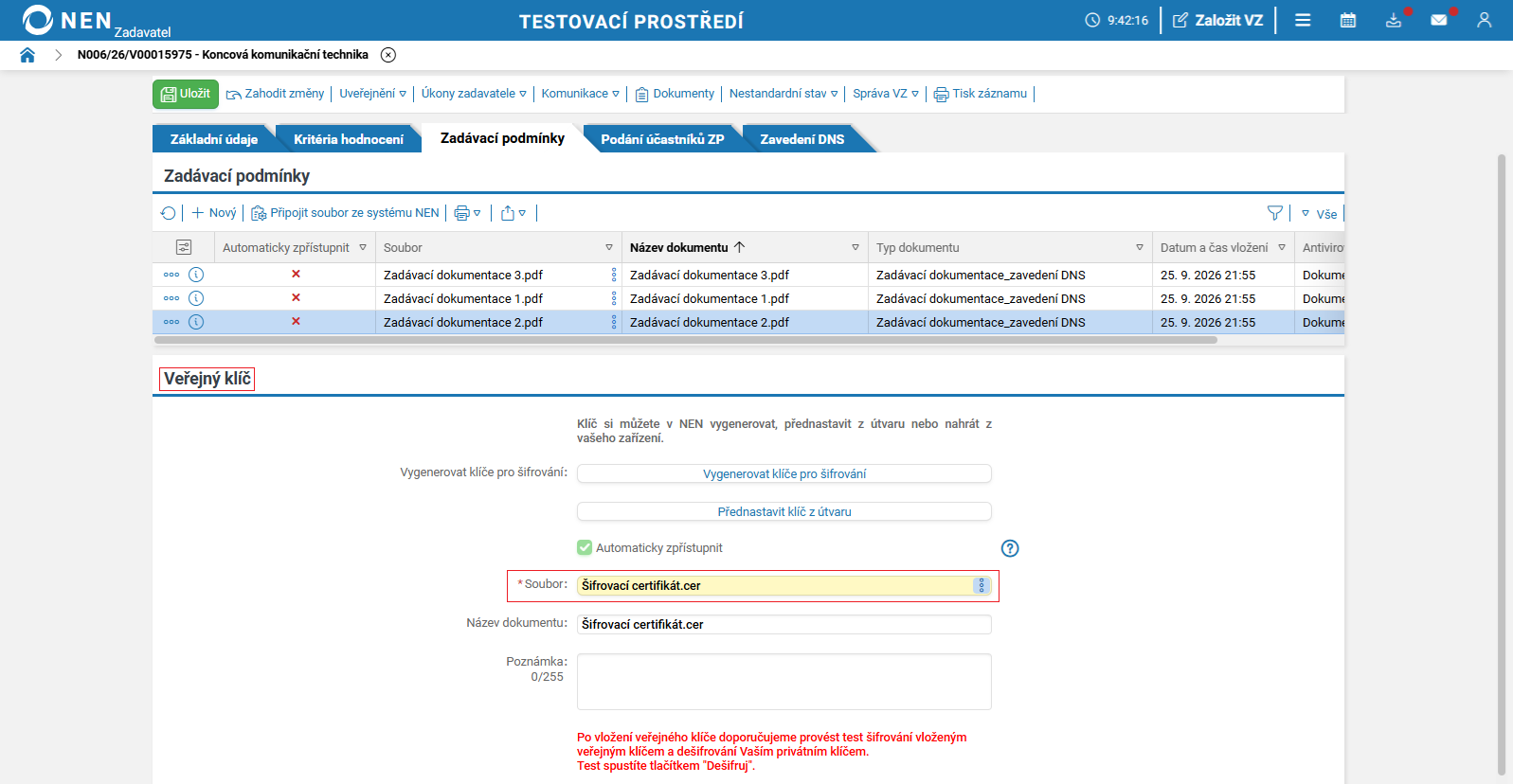
Task: Click into the Název dokumentu input field
Action: tap(784, 625)
